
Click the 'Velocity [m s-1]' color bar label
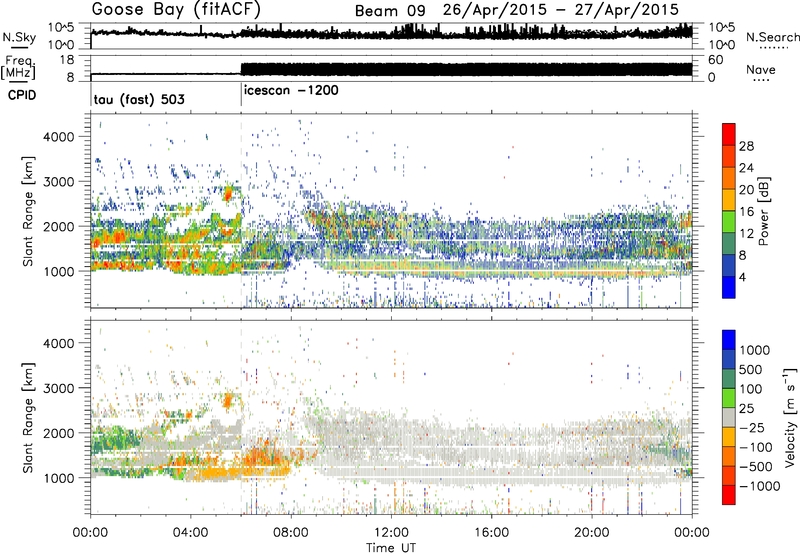point(790,417)
